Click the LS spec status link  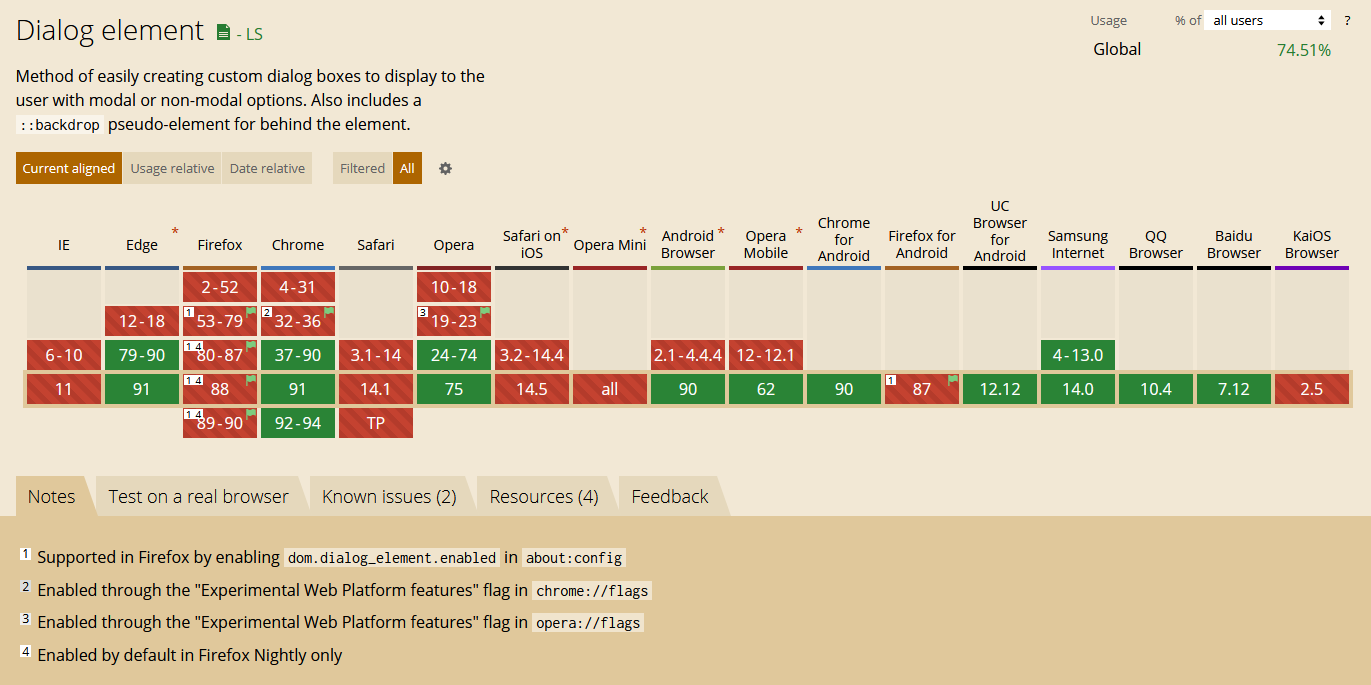click(x=250, y=34)
